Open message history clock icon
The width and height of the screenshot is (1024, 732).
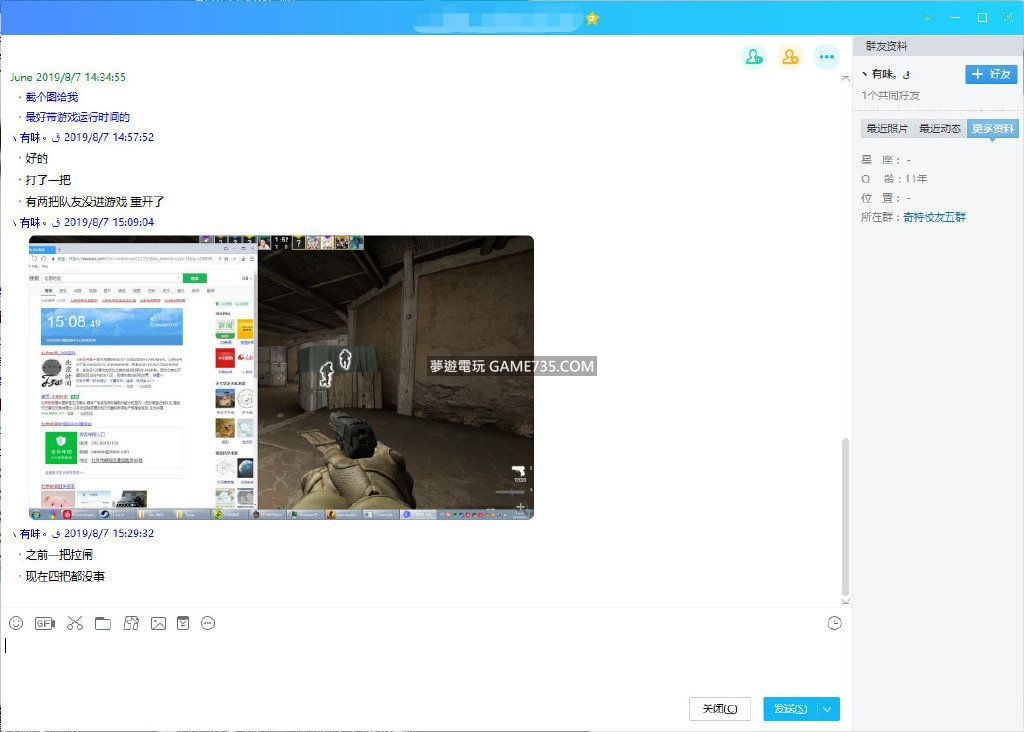point(834,623)
